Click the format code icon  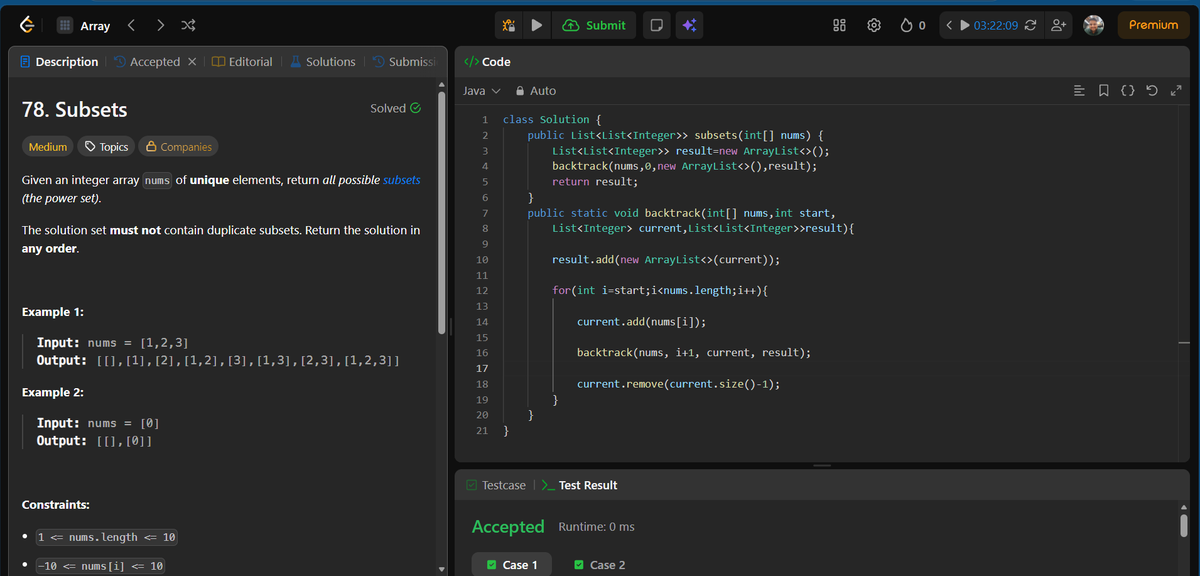point(1079,91)
